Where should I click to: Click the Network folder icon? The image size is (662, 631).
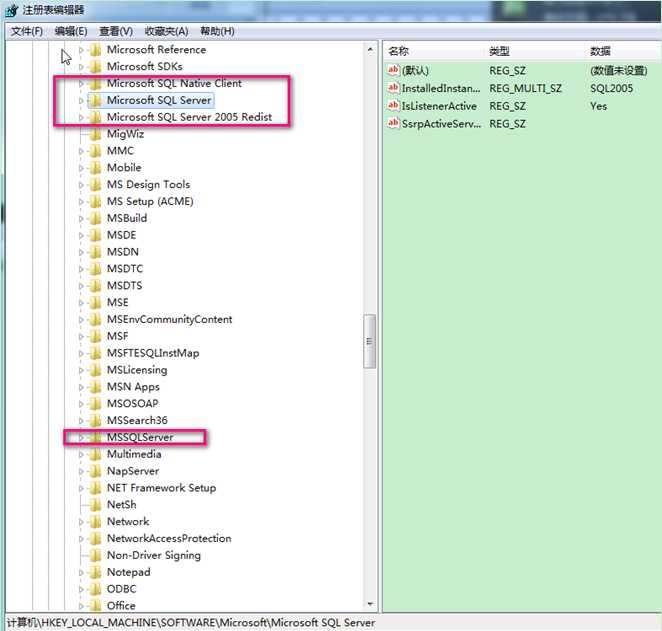[x=96, y=522]
